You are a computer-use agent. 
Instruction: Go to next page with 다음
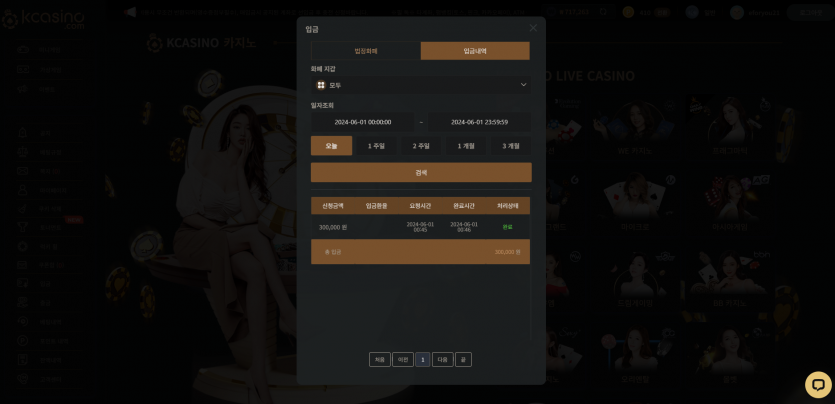(x=443, y=360)
